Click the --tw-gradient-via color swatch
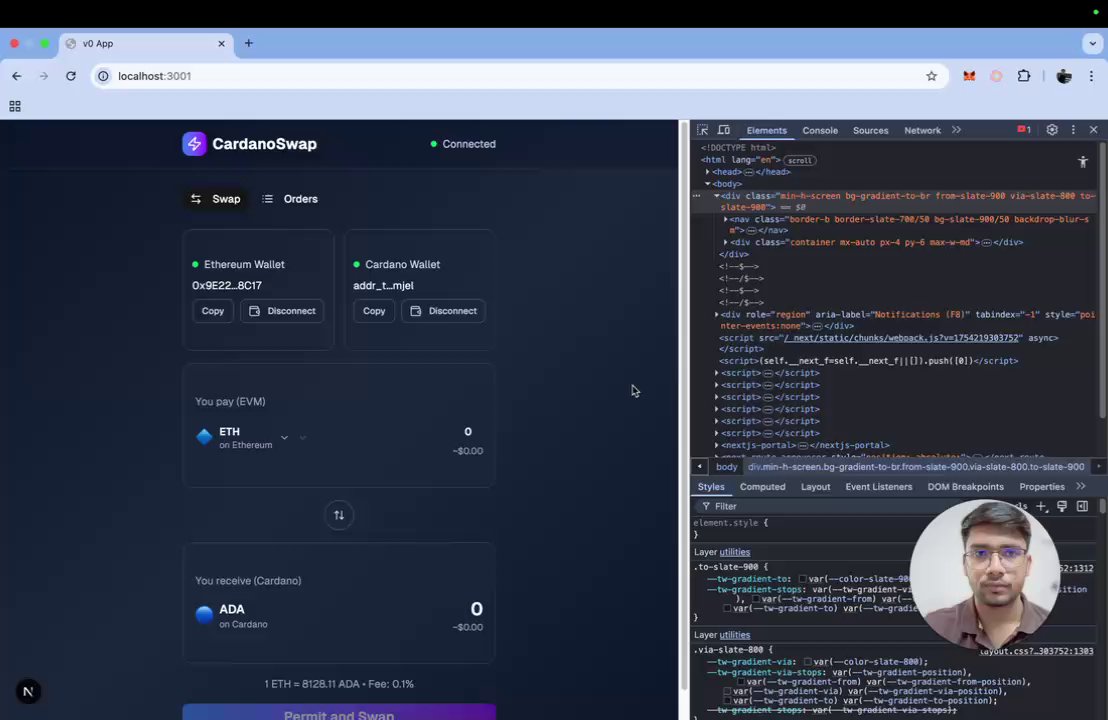 click(x=807, y=662)
